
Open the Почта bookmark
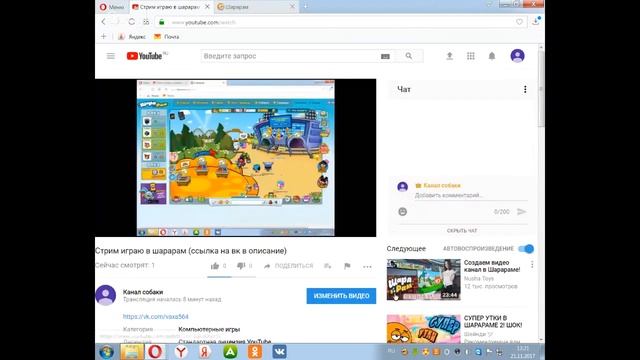coord(167,37)
